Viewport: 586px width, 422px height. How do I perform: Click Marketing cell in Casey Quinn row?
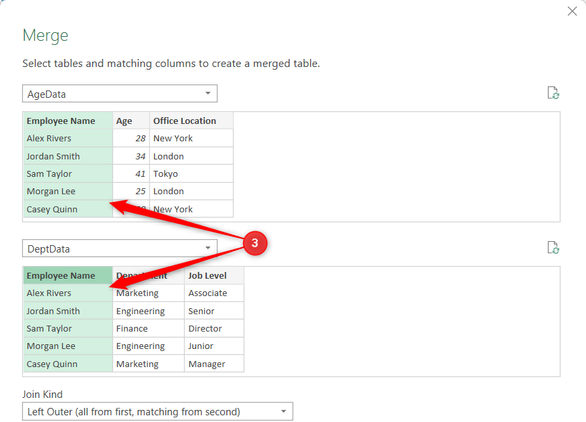click(x=148, y=364)
